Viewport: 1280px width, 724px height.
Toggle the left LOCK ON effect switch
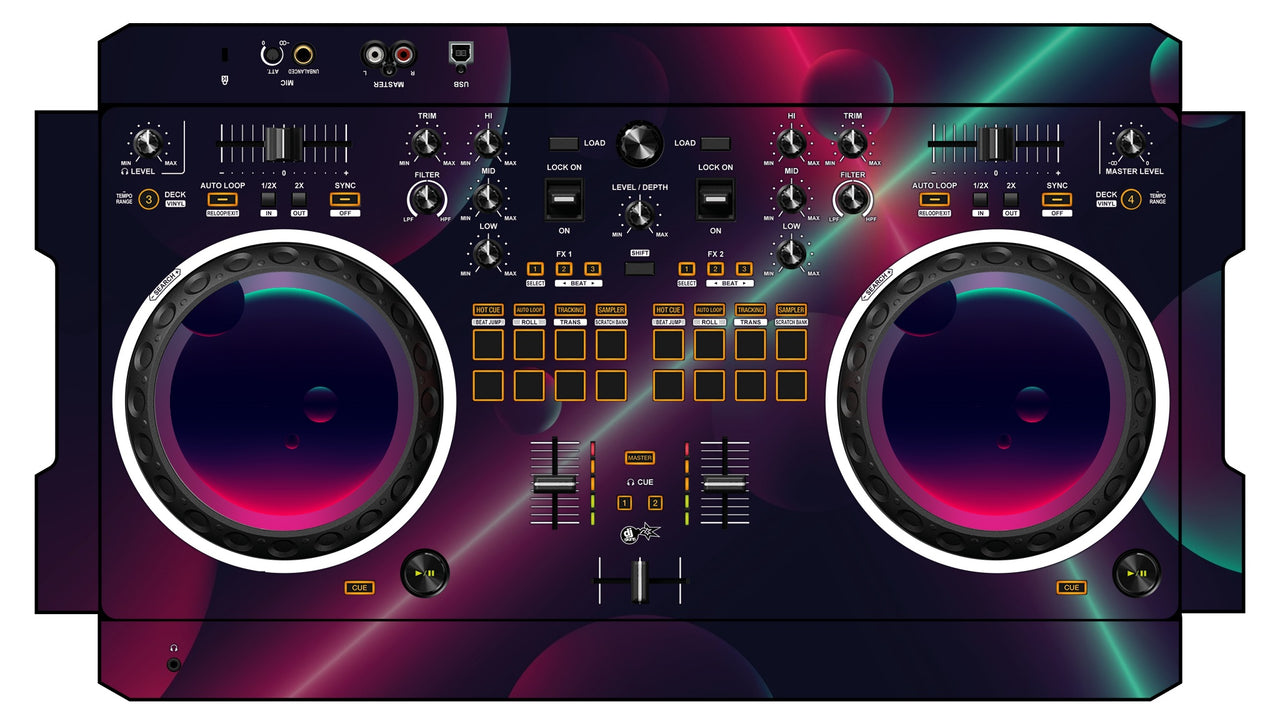(563, 200)
